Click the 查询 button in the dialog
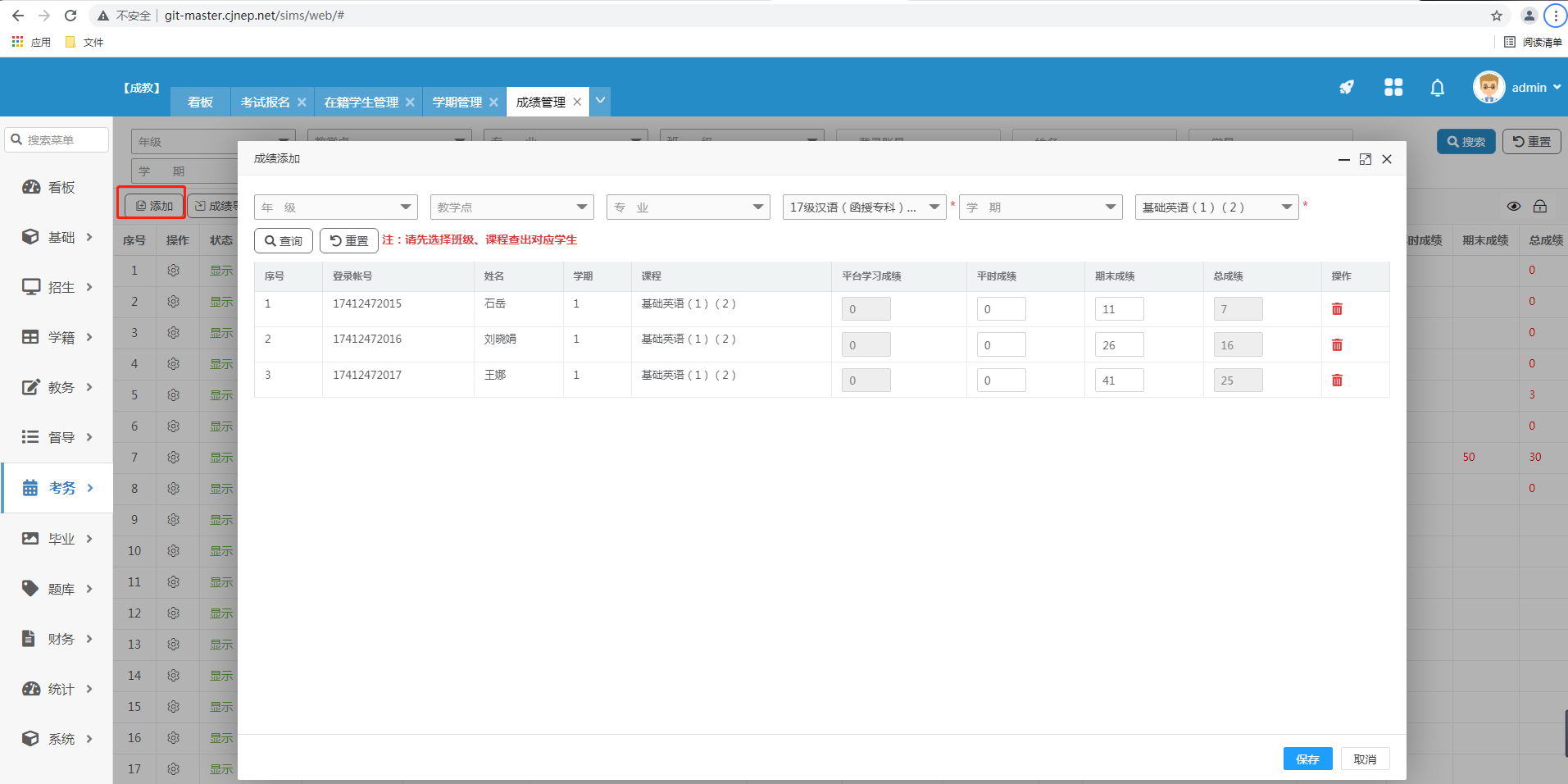1568x784 pixels. [x=284, y=241]
